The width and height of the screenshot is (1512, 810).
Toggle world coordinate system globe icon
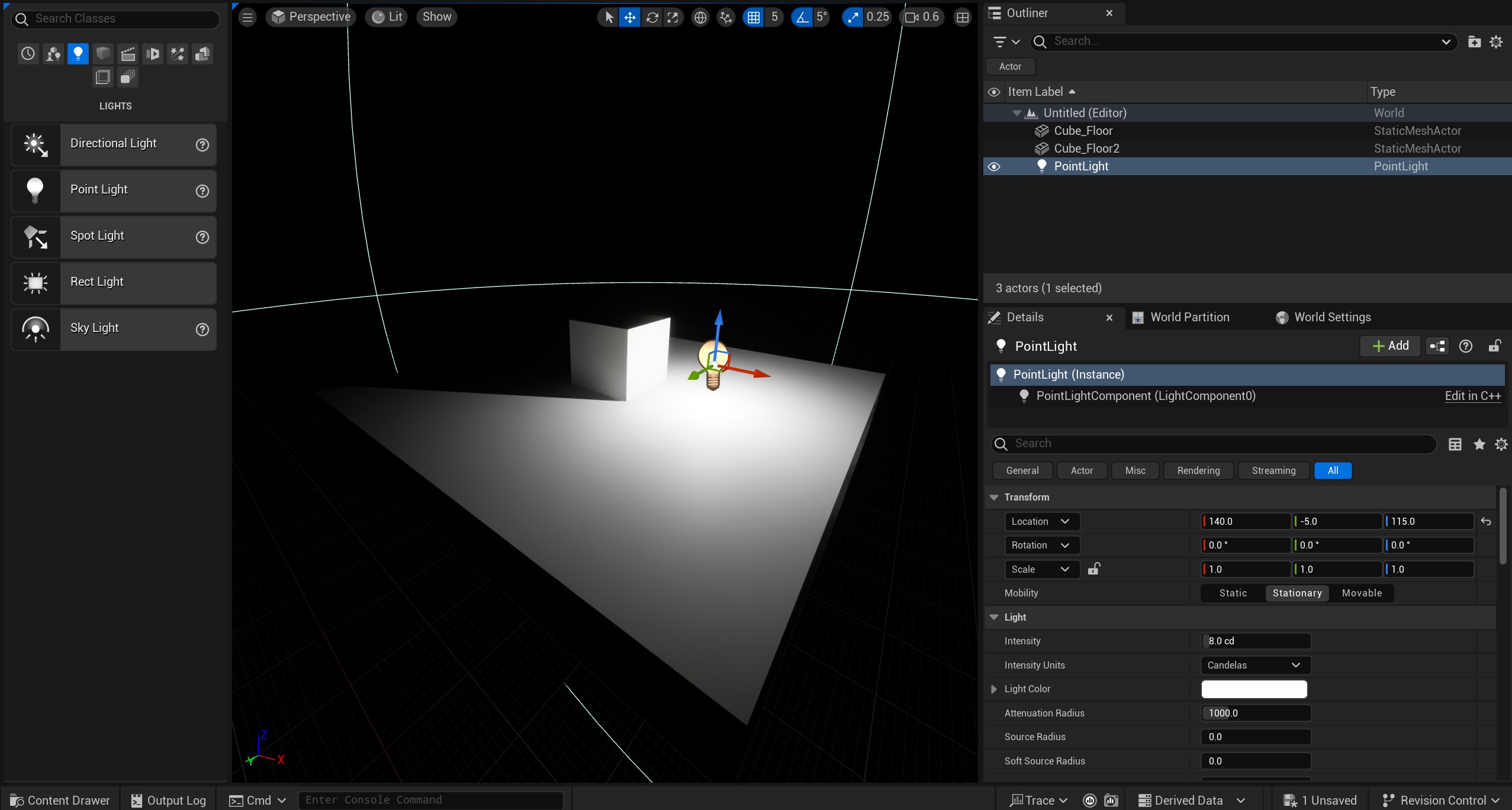click(700, 18)
